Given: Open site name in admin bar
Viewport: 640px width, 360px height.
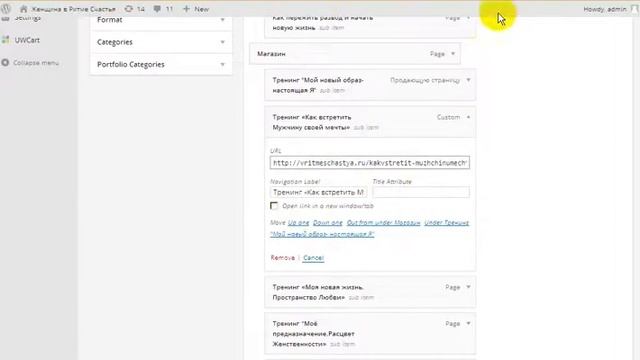Looking at the screenshot, I should [x=73, y=9].
